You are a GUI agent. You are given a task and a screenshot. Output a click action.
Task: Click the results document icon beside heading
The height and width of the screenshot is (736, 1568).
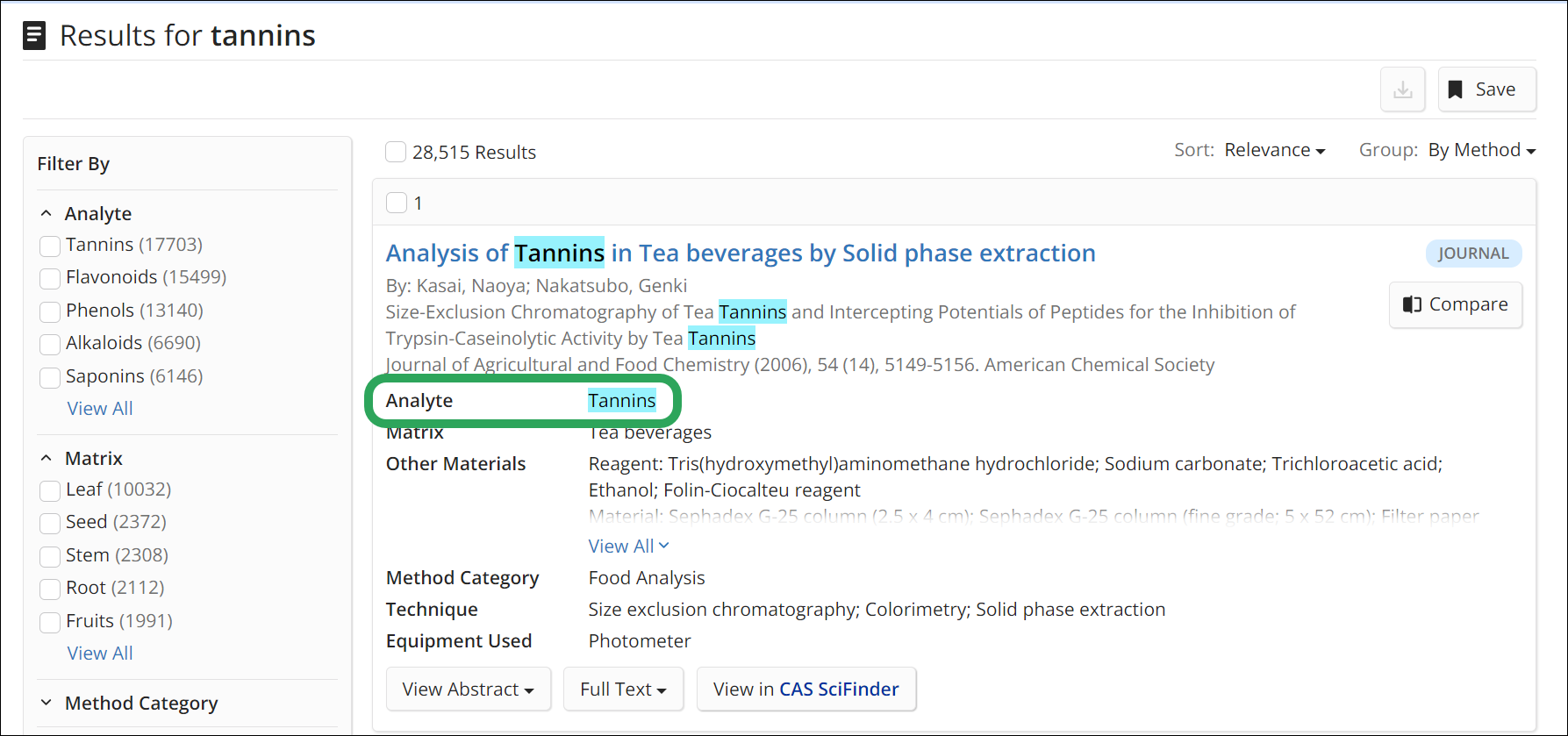pyautogui.click(x=34, y=36)
